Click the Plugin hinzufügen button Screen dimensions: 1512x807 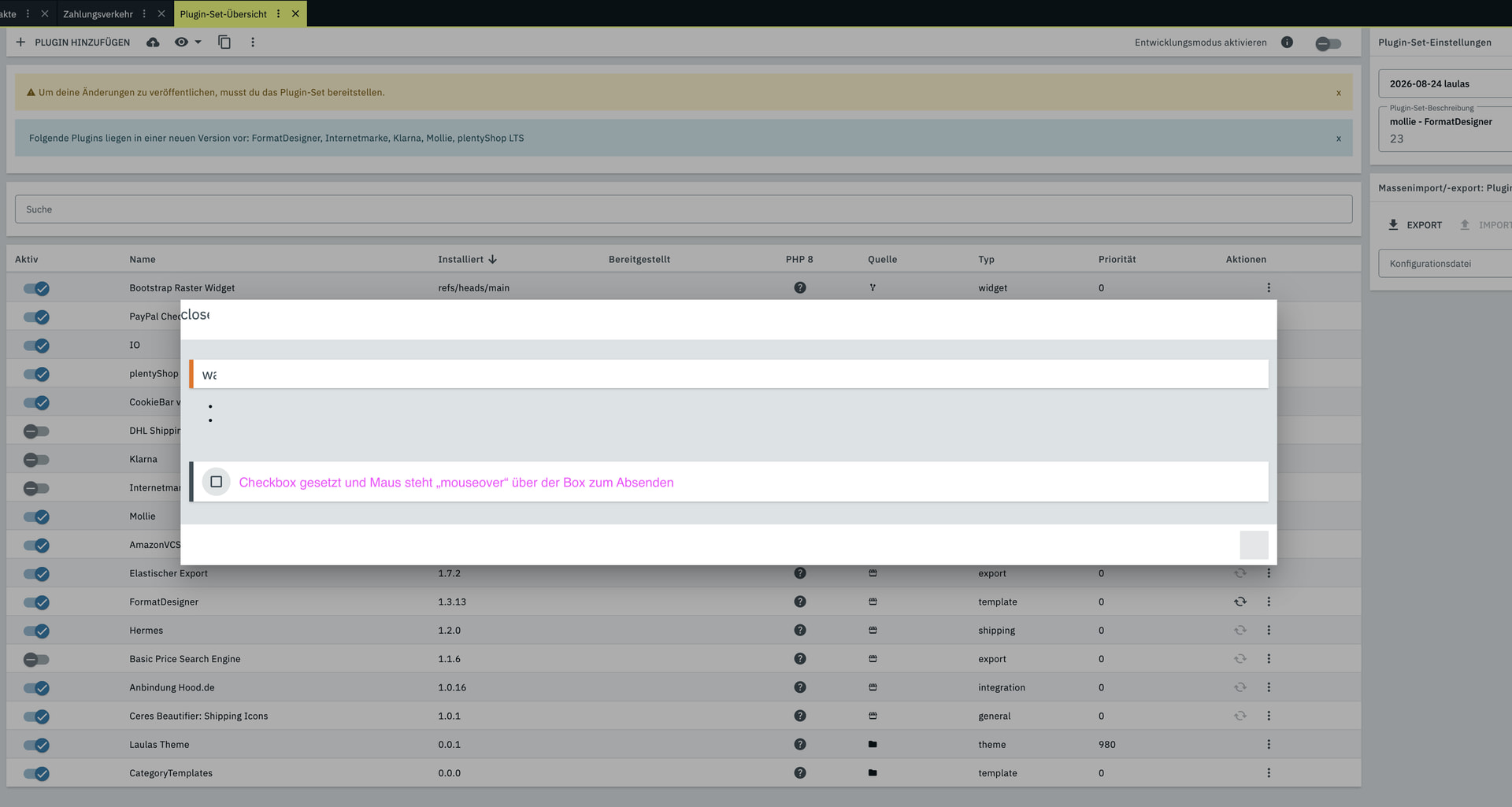click(x=72, y=43)
